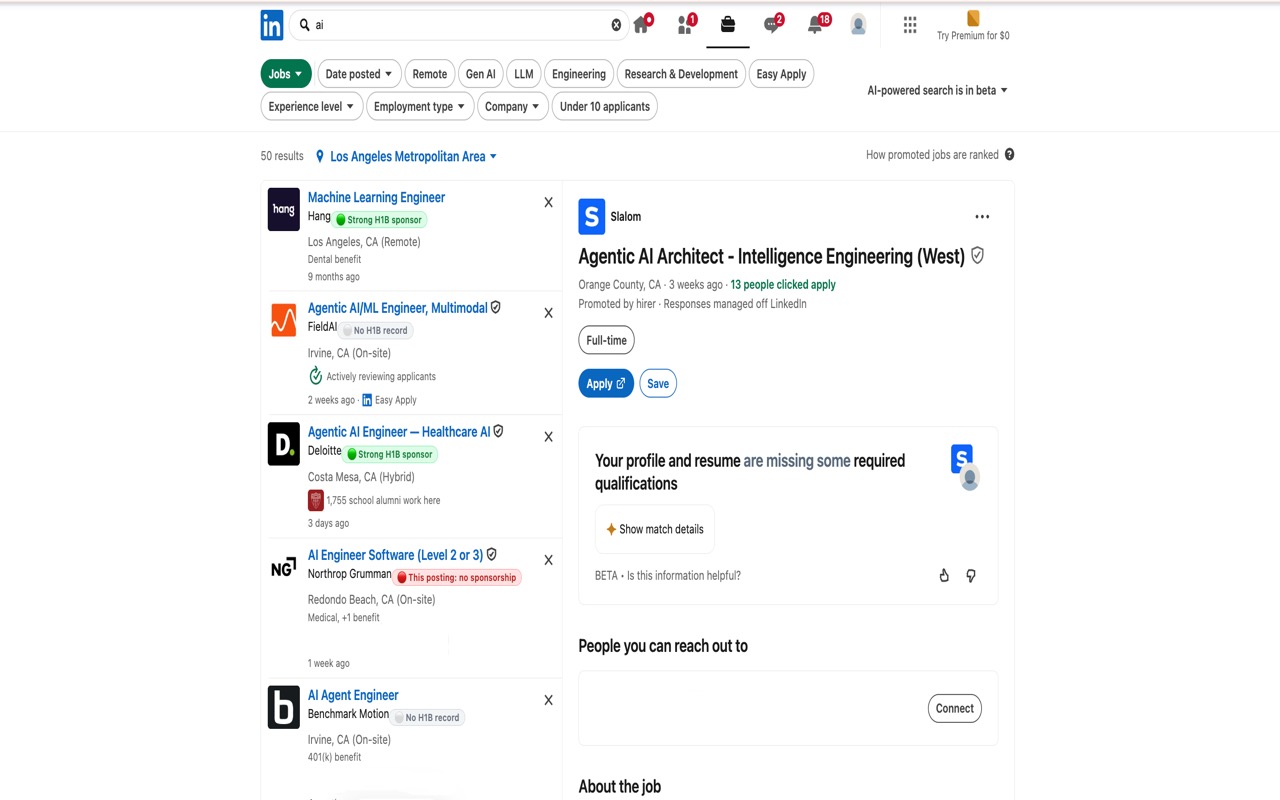Click 13 people clicked apply text
1280x800 pixels.
(x=783, y=284)
